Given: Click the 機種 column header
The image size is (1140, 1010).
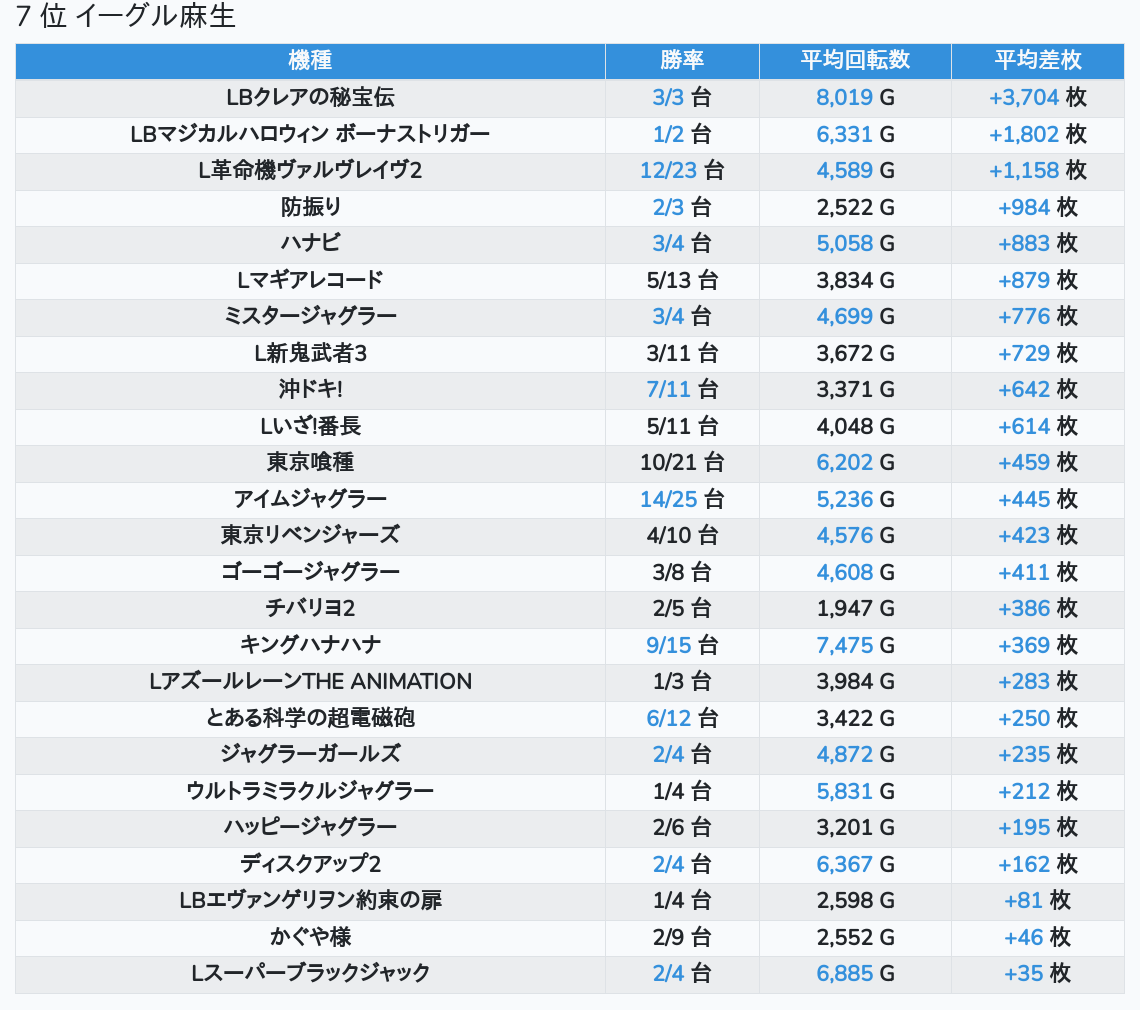Looking at the screenshot, I should pyautogui.click(x=310, y=60).
